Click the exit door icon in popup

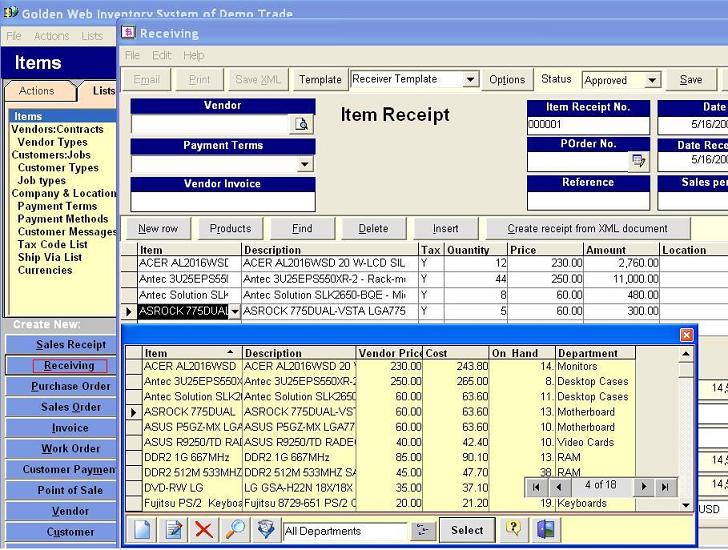pyautogui.click(x=545, y=530)
